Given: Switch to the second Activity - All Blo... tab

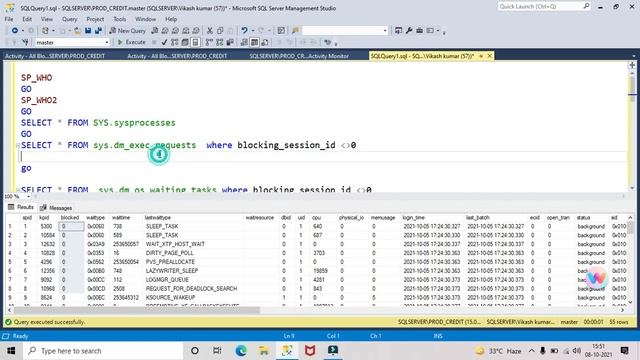Looking at the screenshot, I should pos(177,56).
